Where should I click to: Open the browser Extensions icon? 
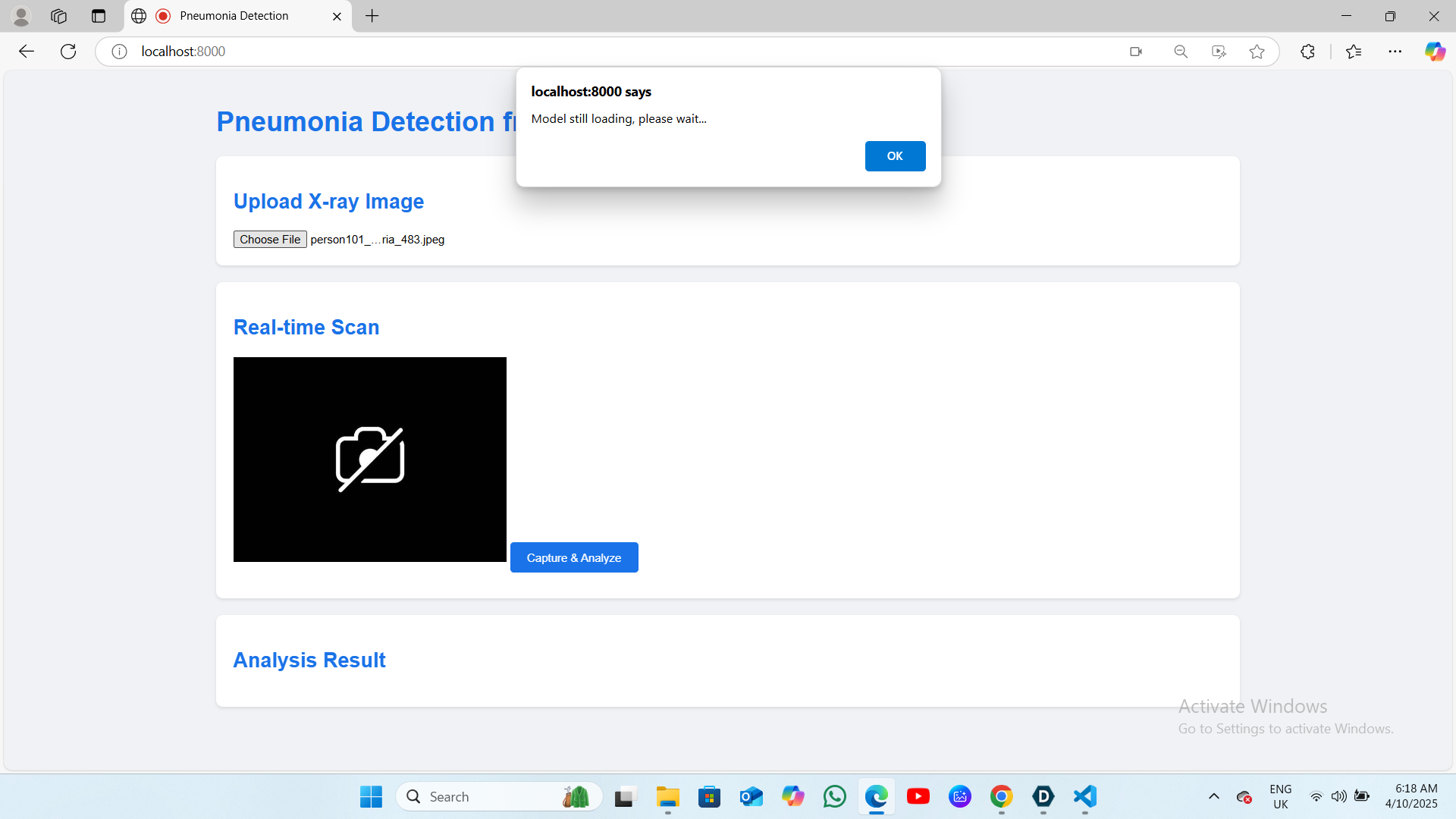click(x=1307, y=52)
